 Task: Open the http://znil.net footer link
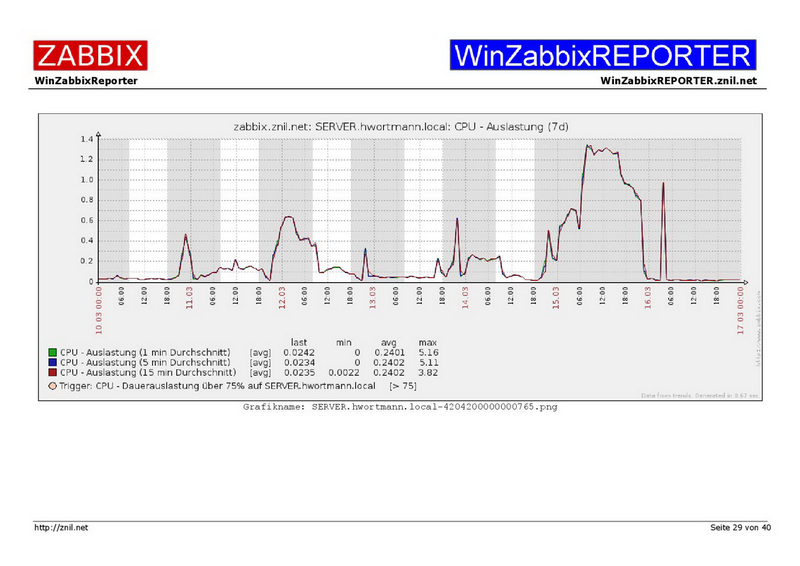61,528
